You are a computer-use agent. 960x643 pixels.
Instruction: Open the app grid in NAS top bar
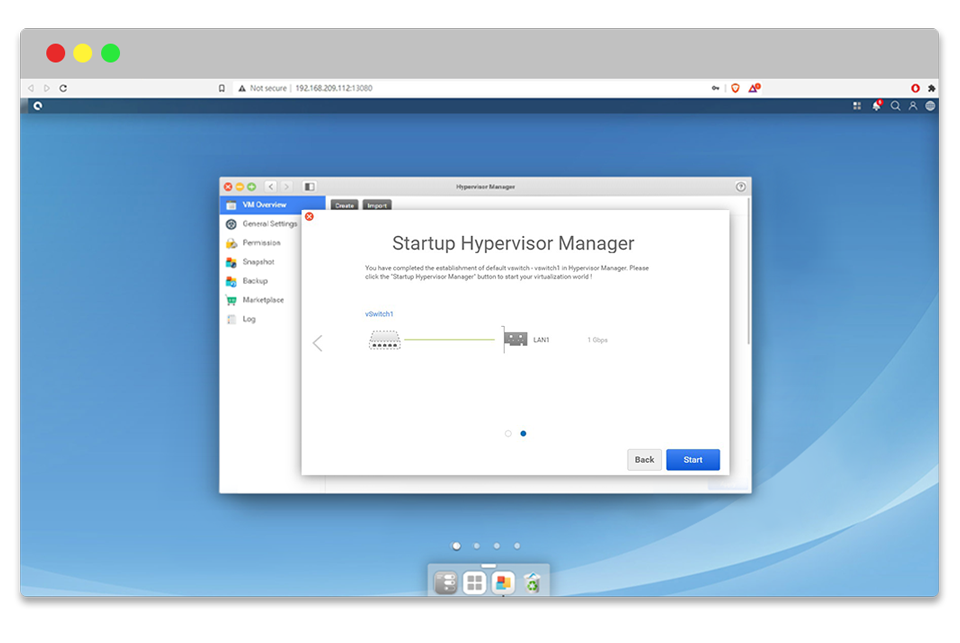pyautogui.click(x=857, y=106)
